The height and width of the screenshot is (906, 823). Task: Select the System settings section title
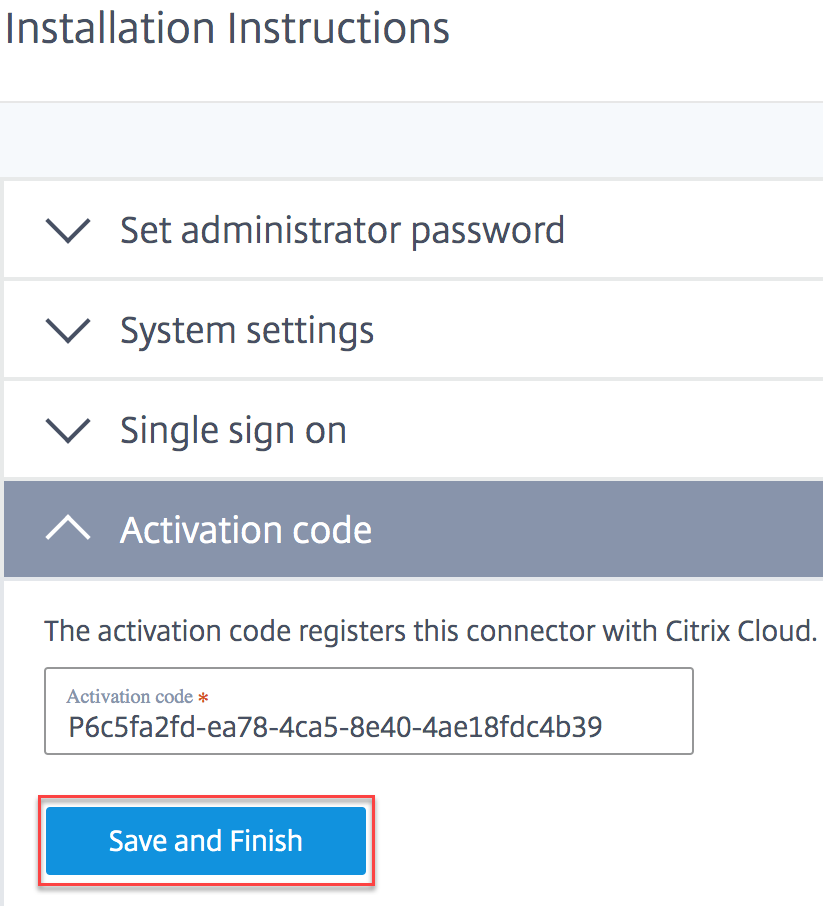[x=247, y=331]
